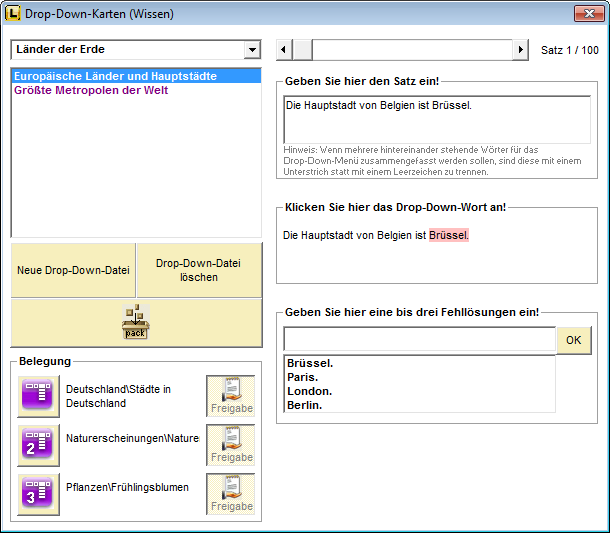Click purple slot 3 assignment icon
Viewport: 610px width, 533px height.
pyautogui.click(x=39, y=494)
